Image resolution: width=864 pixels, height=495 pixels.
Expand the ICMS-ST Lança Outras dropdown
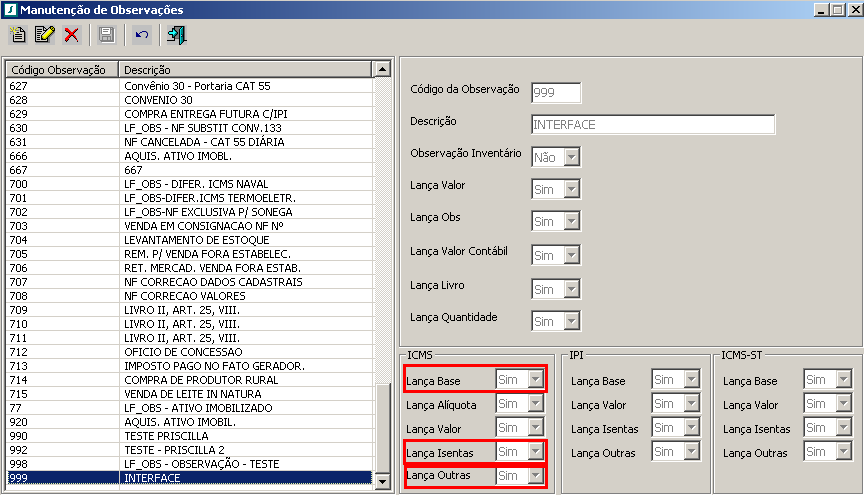[843, 451]
